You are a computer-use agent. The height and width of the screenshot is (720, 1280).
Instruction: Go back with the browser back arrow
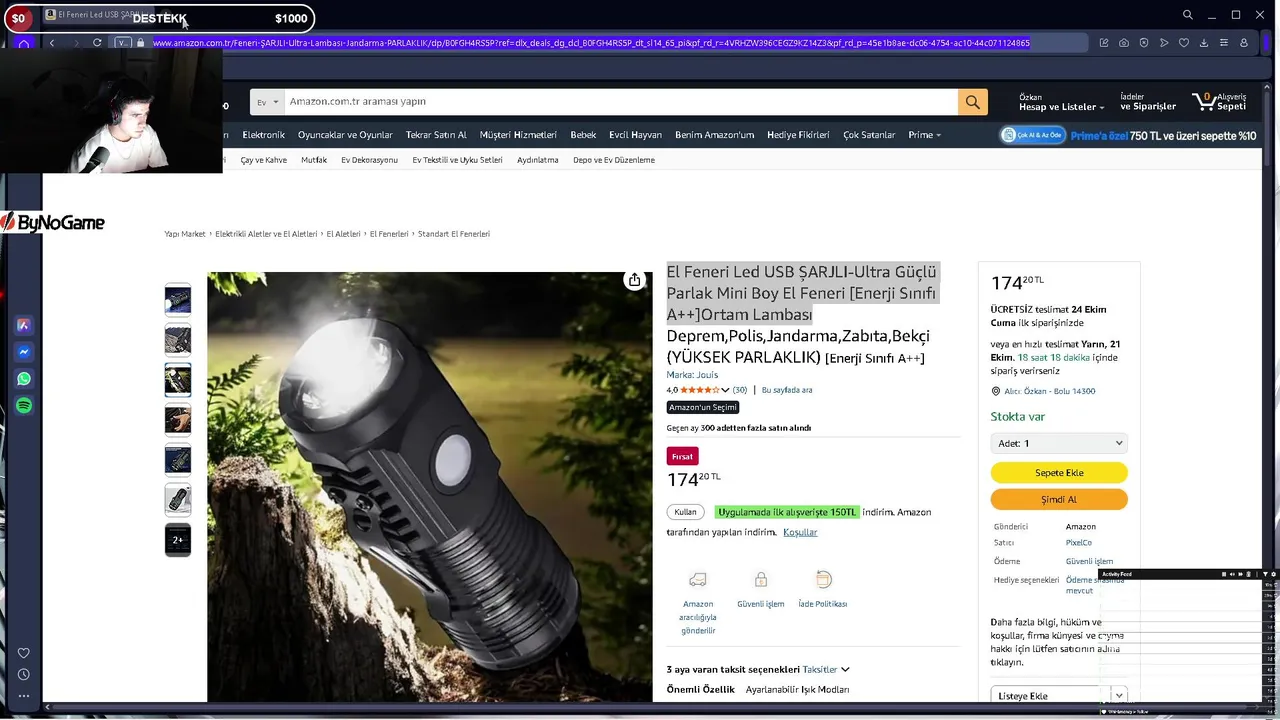pos(52,43)
